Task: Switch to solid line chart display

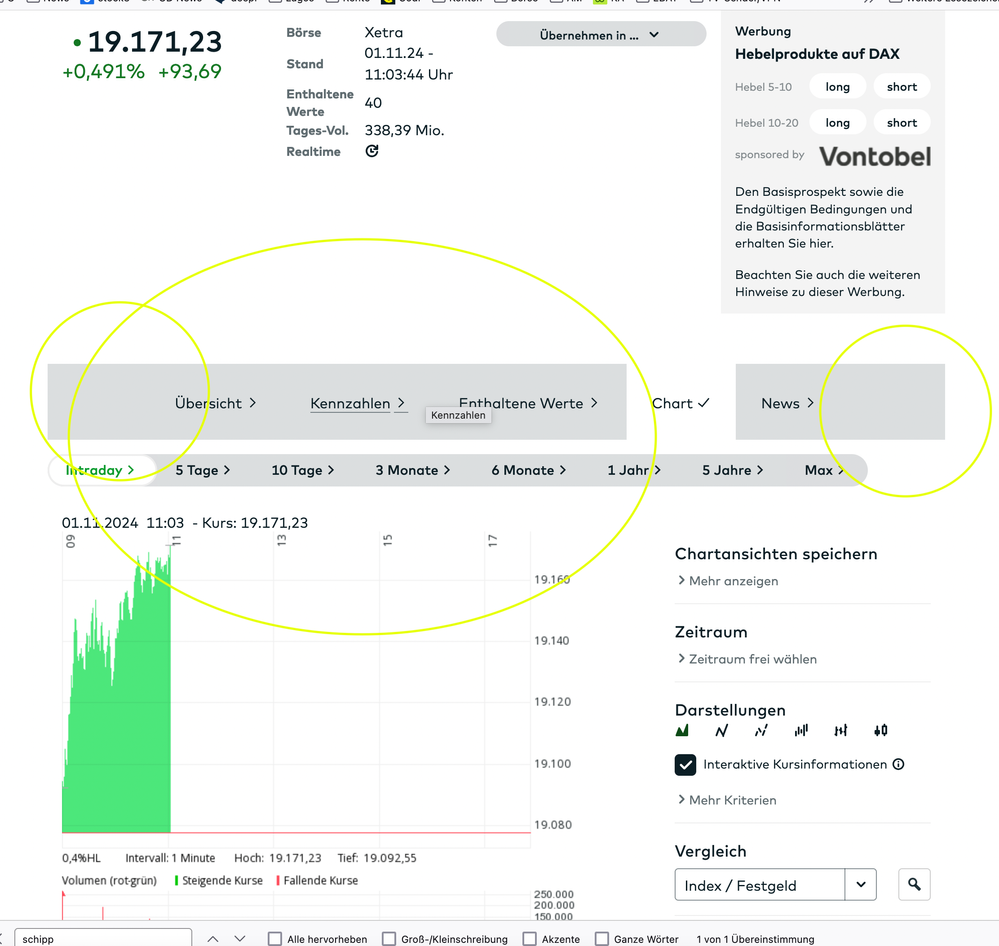Action: pos(722,731)
